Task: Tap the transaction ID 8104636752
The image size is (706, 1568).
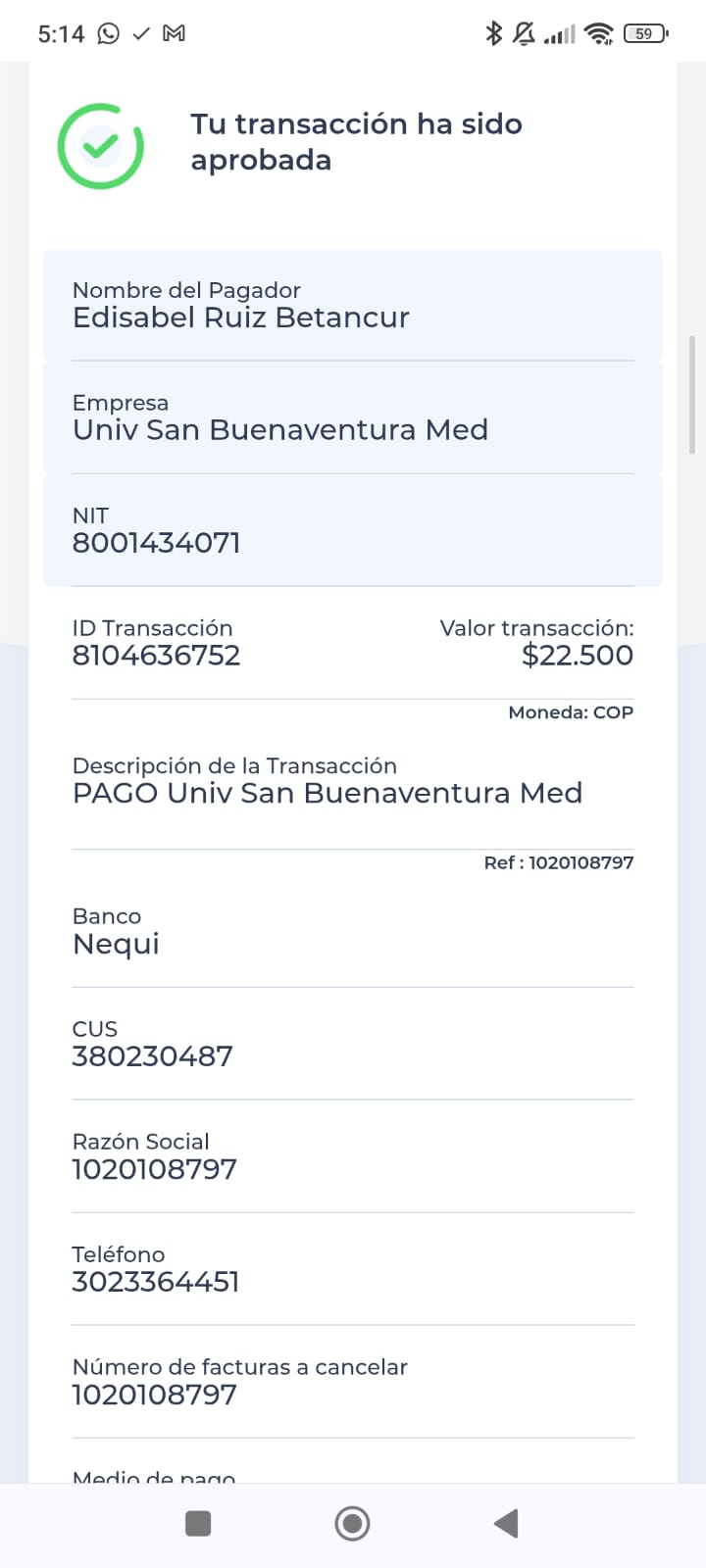Action: tap(156, 656)
